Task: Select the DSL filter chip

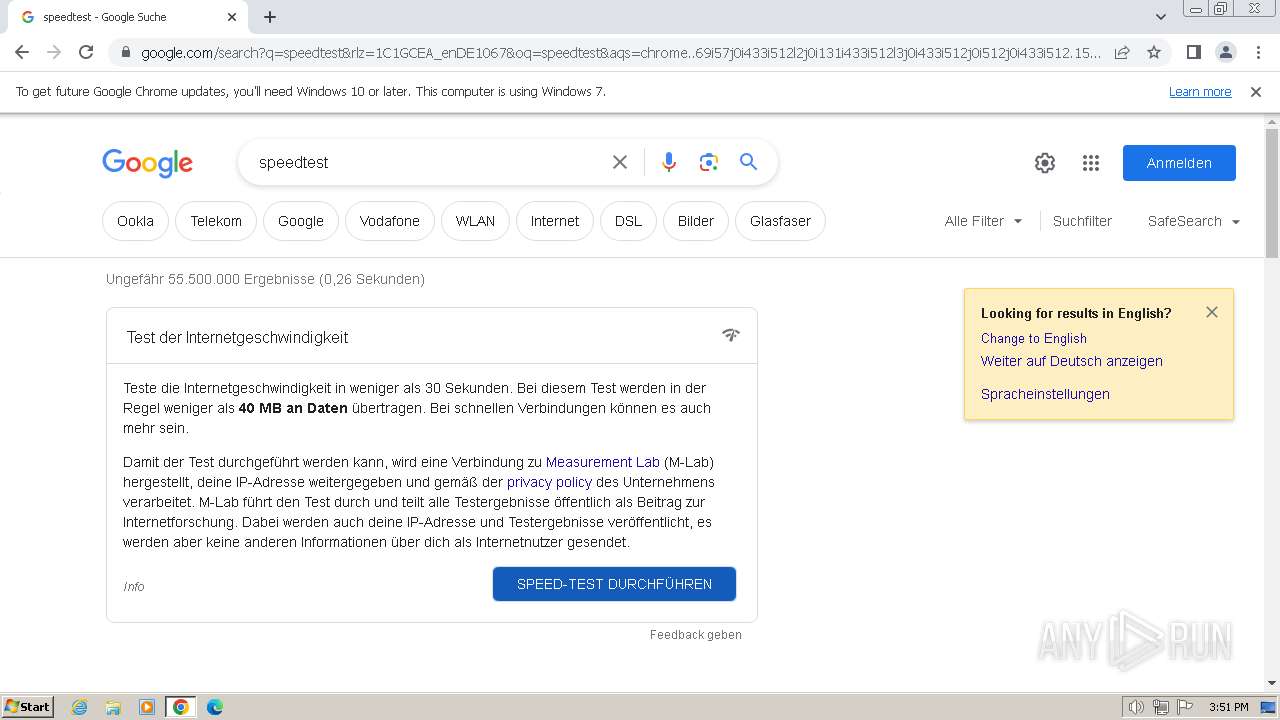Action: coord(628,221)
